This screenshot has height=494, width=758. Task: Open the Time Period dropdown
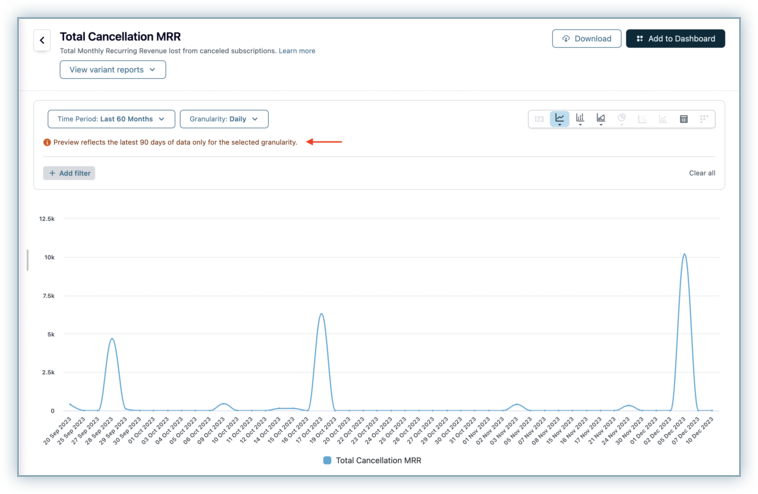pyautogui.click(x=111, y=119)
